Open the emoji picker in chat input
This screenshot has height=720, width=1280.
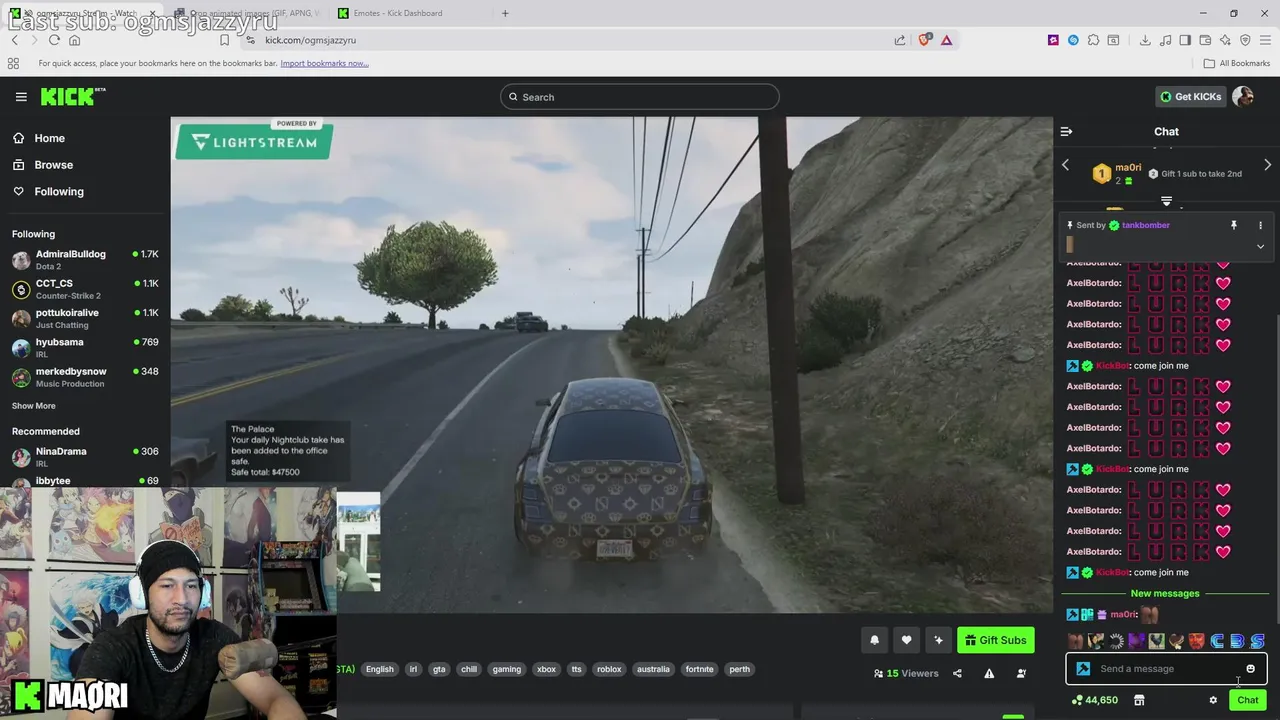point(1250,669)
